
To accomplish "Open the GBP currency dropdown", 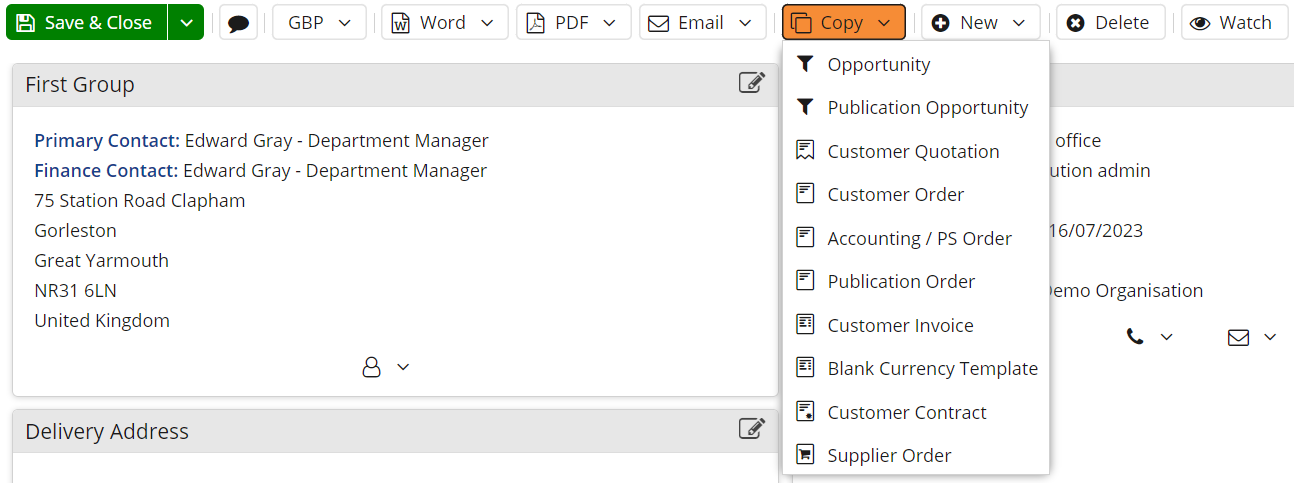I will point(319,23).
